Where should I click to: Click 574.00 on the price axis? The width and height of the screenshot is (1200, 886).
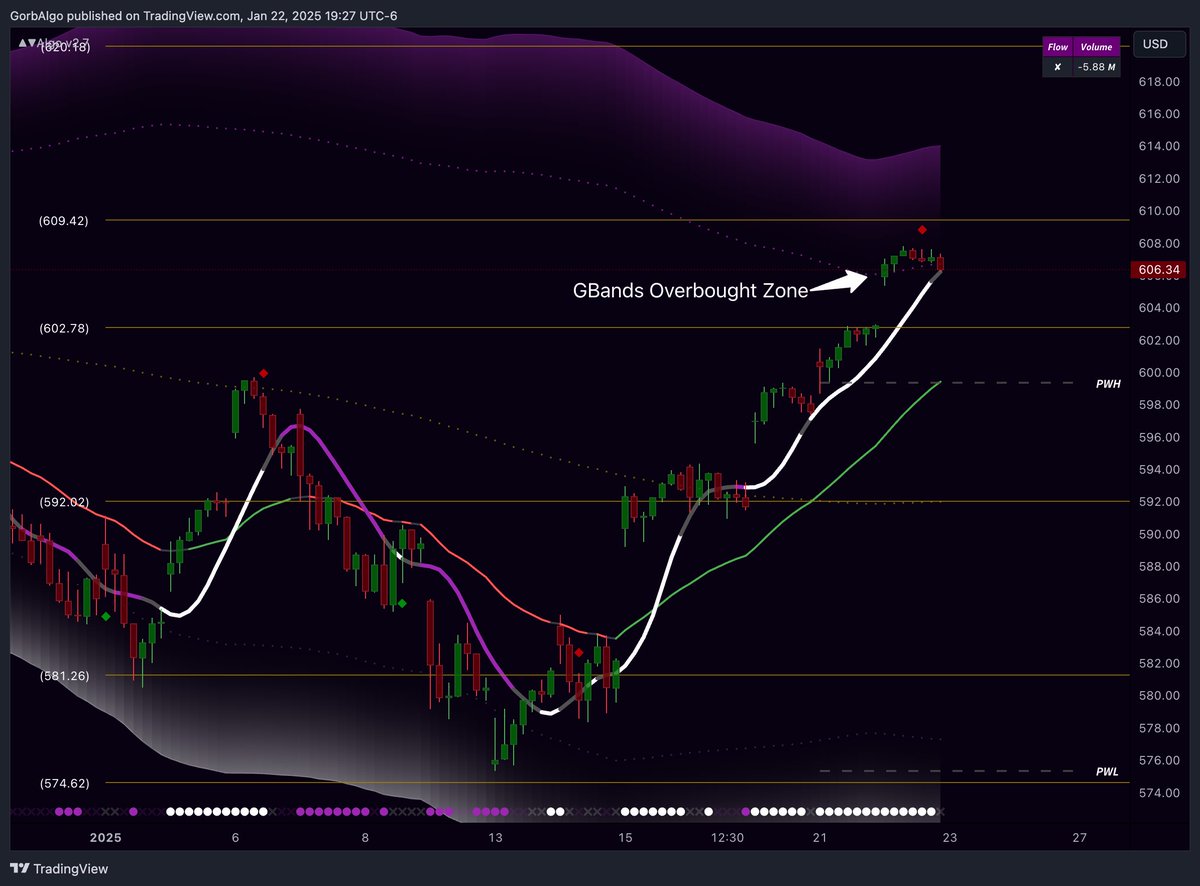pos(1161,793)
